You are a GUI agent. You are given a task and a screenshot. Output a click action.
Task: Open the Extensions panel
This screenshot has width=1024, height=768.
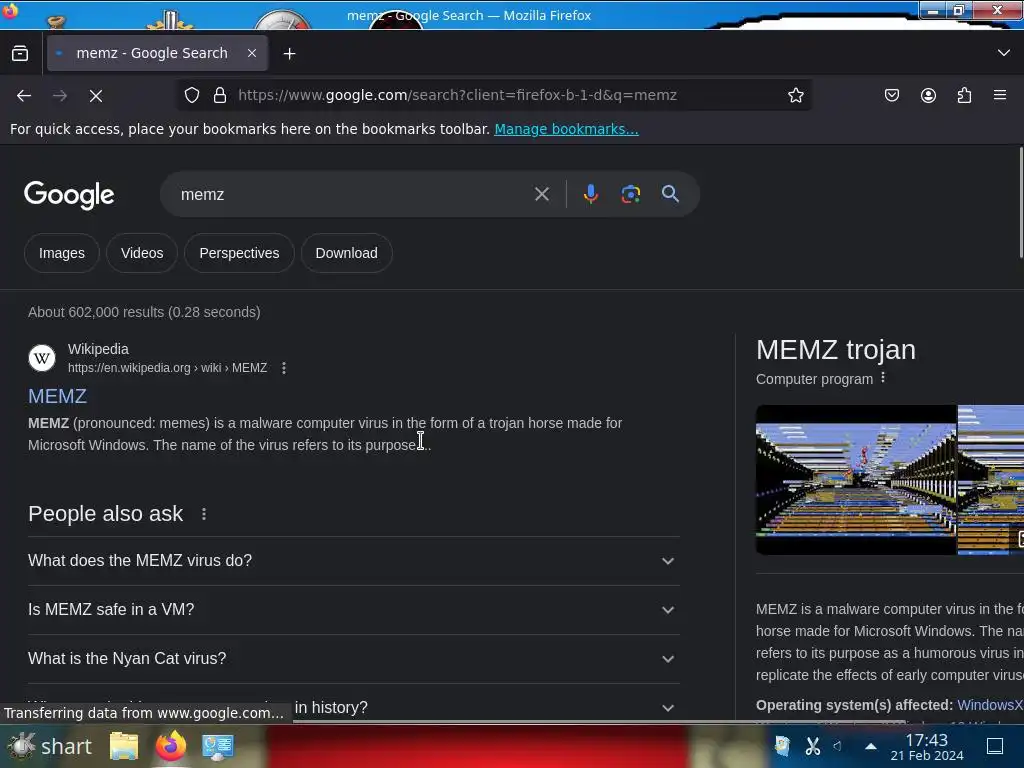click(964, 95)
